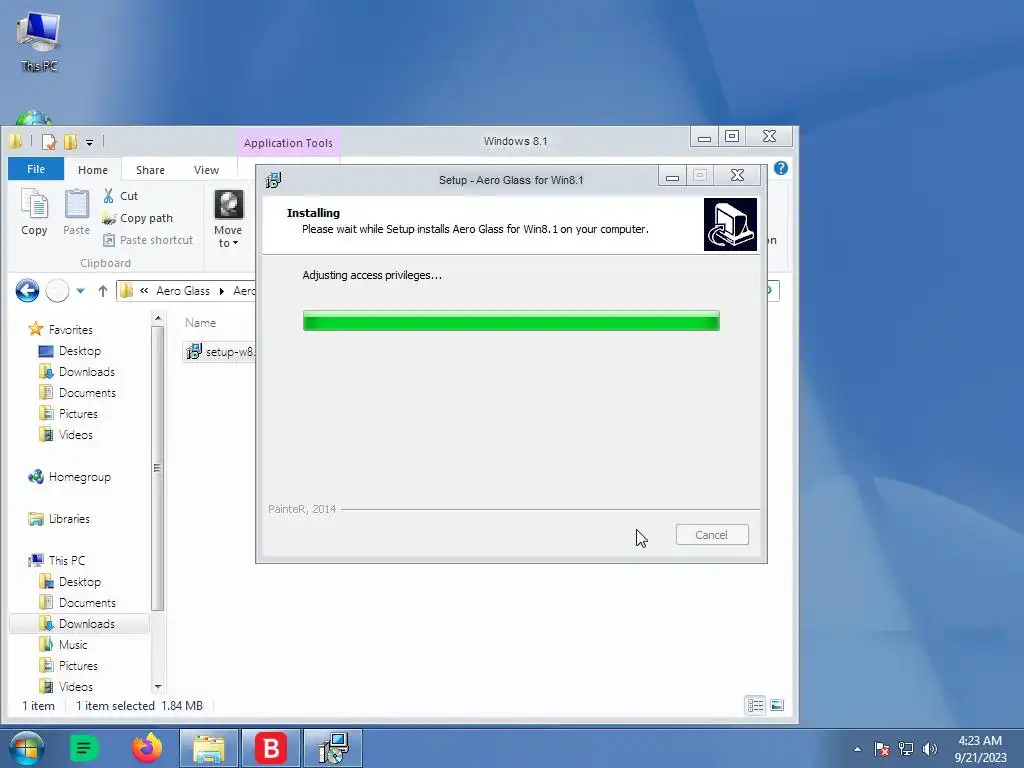Click the Move to ribbon button
Viewport: 1024px width, 768px height.
point(228,219)
